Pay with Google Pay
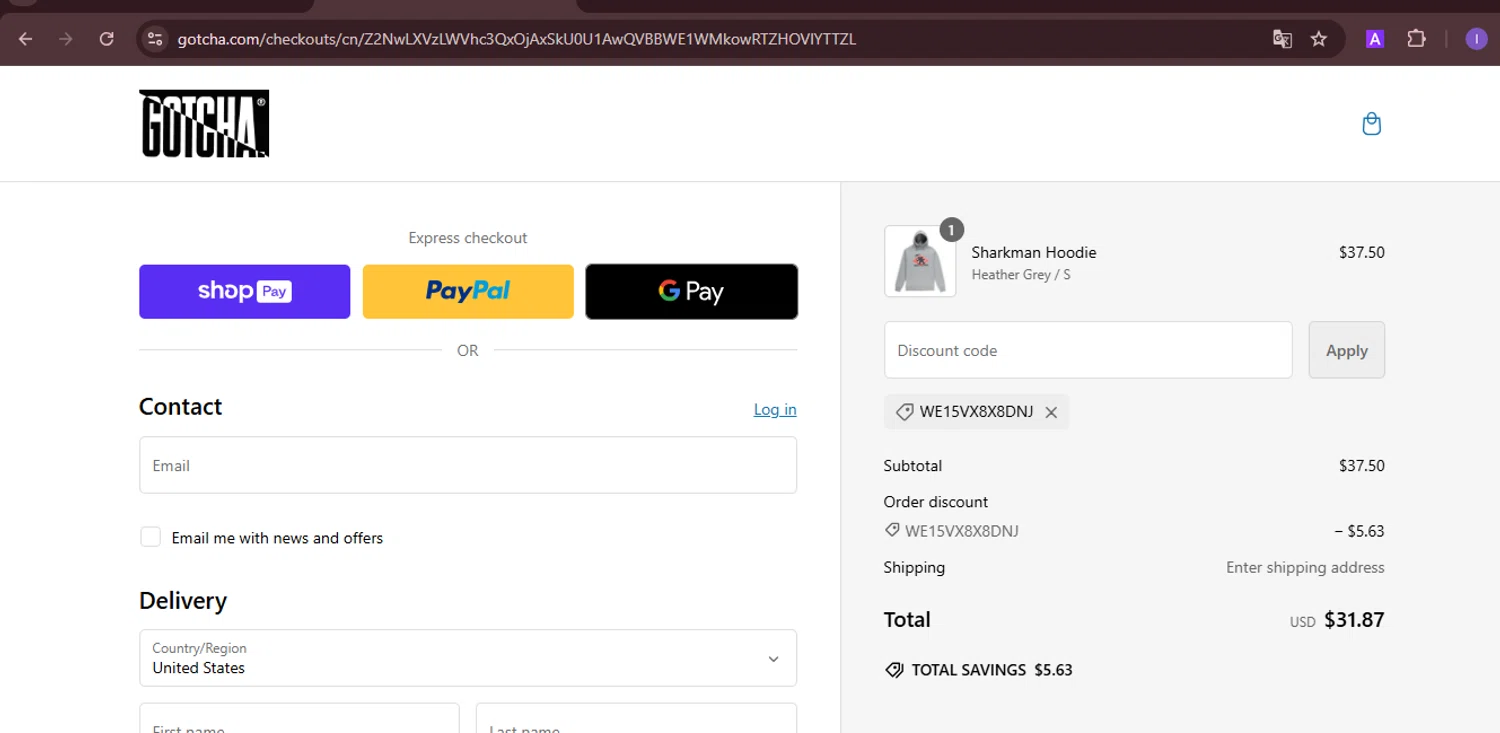 point(691,292)
